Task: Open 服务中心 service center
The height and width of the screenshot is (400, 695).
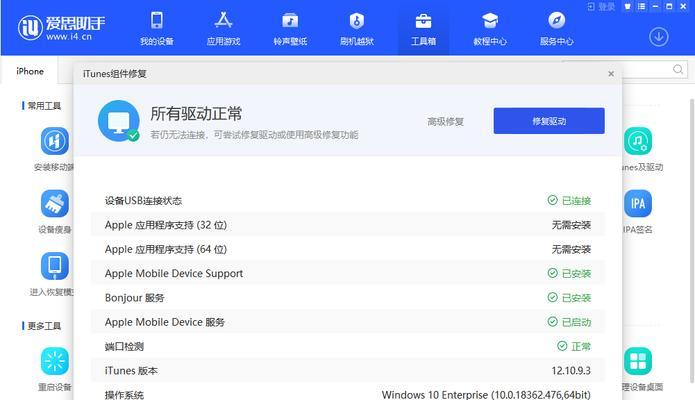Action: pos(556,29)
